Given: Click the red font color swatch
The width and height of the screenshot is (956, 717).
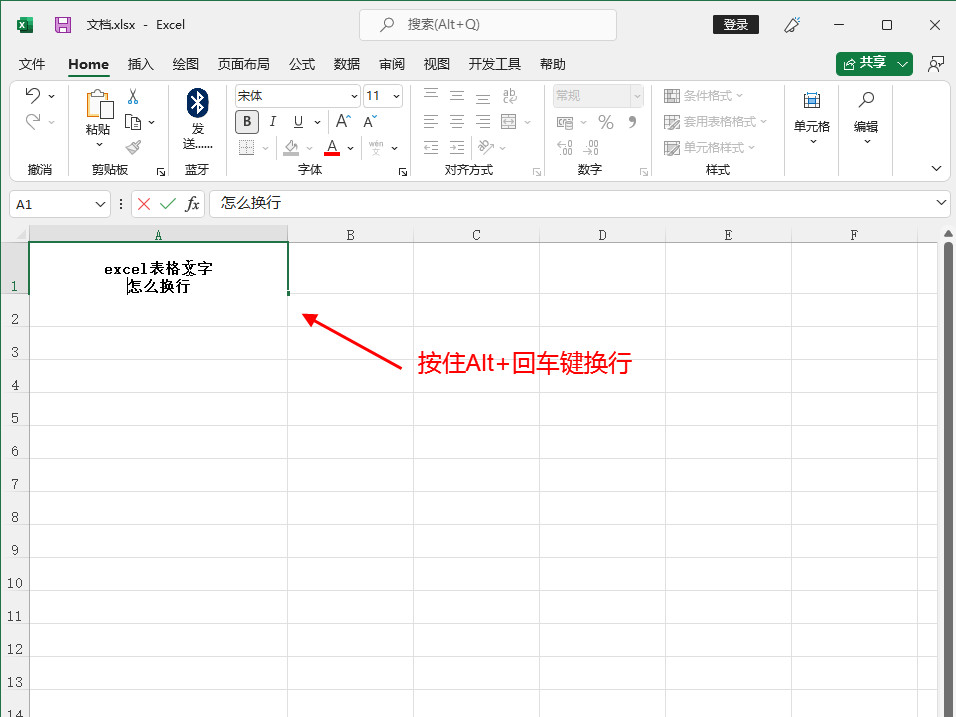Looking at the screenshot, I should pos(332,148).
